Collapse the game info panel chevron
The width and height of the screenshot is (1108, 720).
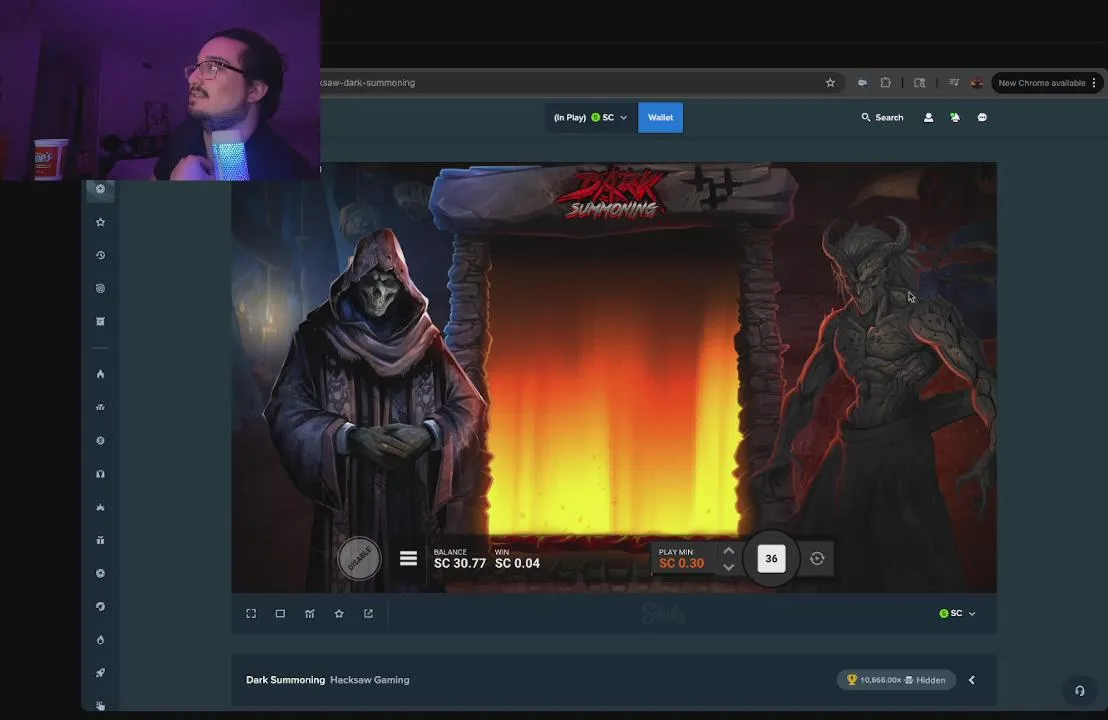tap(972, 680)
